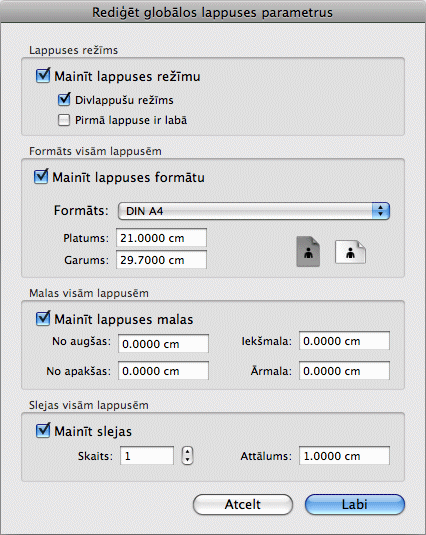Image resolution: width=426 pixels, height=535 pixels.
Task: Select the portrait page orientation icon
Action: (x=308, y=251)
